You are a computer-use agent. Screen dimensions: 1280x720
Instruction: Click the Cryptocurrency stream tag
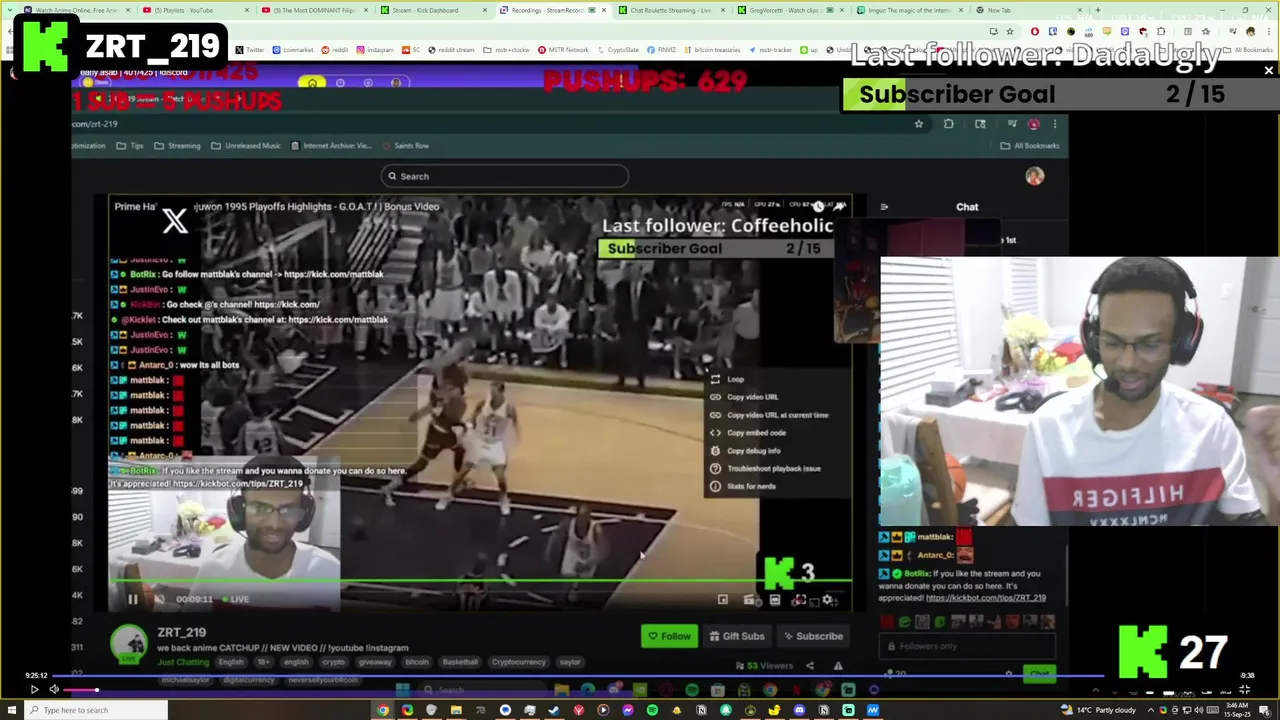[518, 662]
